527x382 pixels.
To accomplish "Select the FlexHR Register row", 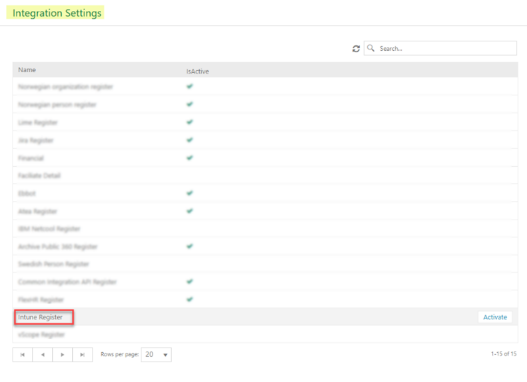I will pyautogui.click(x=265, y=299).
